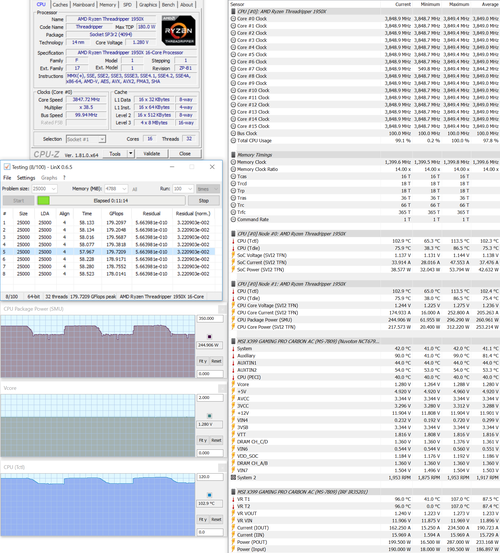Click the Tools button in CPU-Z
Image resolution: width=500 pixels, height=553 pixels.
click(x=115, y=154)
